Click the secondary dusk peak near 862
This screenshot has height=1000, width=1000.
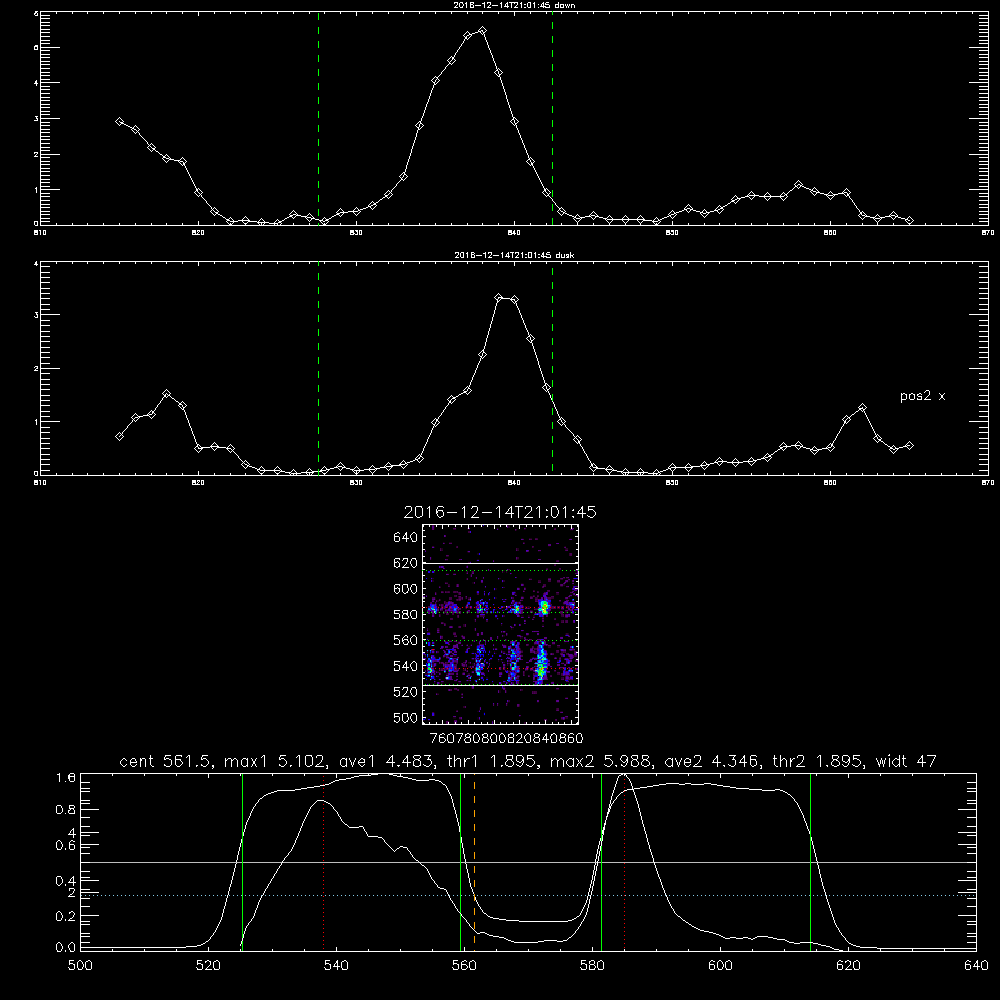862,408
